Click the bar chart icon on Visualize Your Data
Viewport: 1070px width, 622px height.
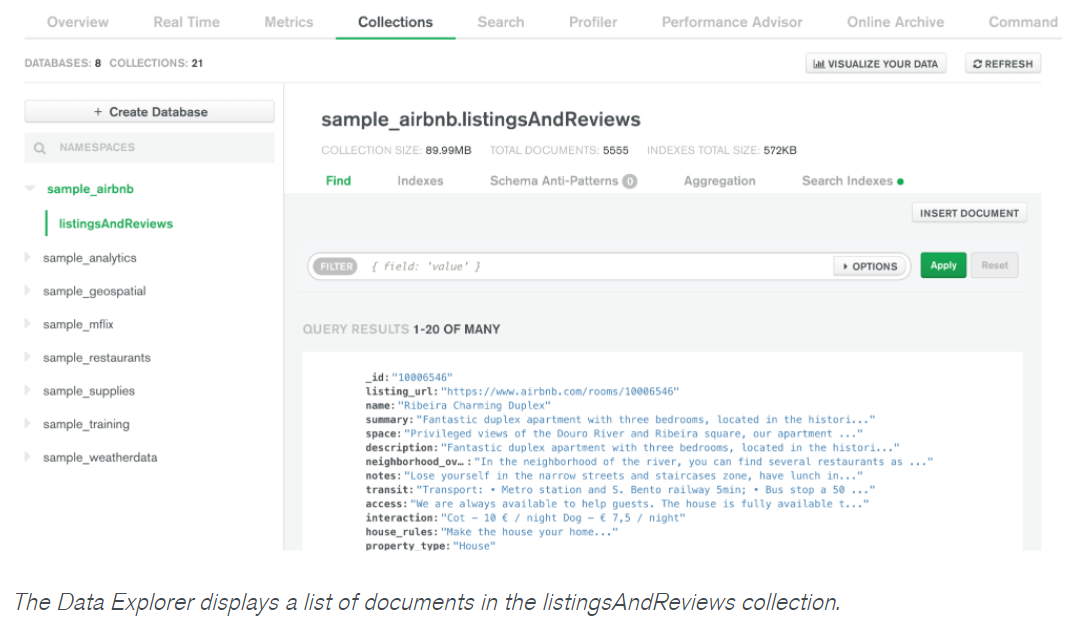click(x=818, y=63)
